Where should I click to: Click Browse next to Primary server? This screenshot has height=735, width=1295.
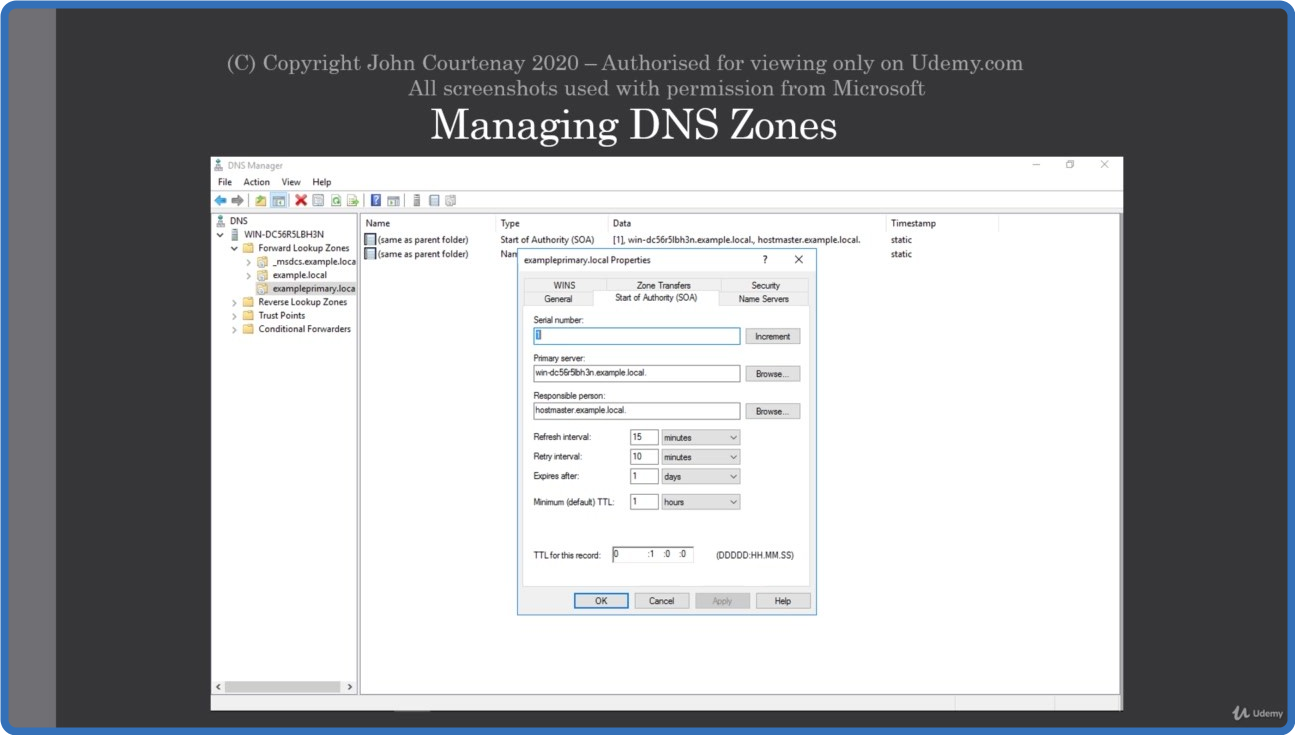click(x=772, y=374)
